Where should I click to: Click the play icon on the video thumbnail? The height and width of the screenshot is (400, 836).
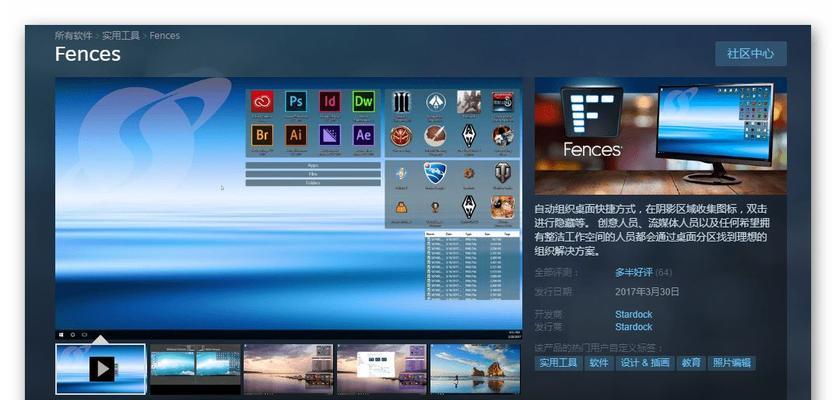(102, 369)
